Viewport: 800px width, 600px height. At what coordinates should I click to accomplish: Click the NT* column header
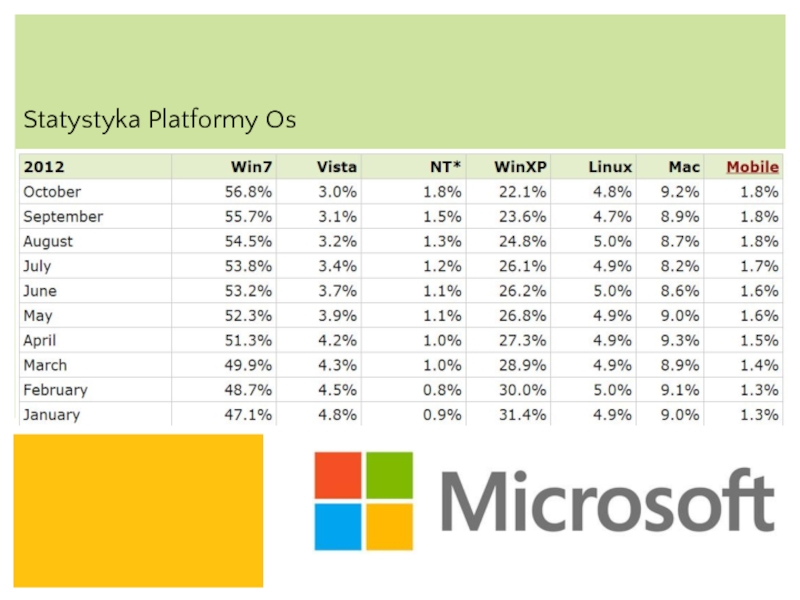pos(441,166)
